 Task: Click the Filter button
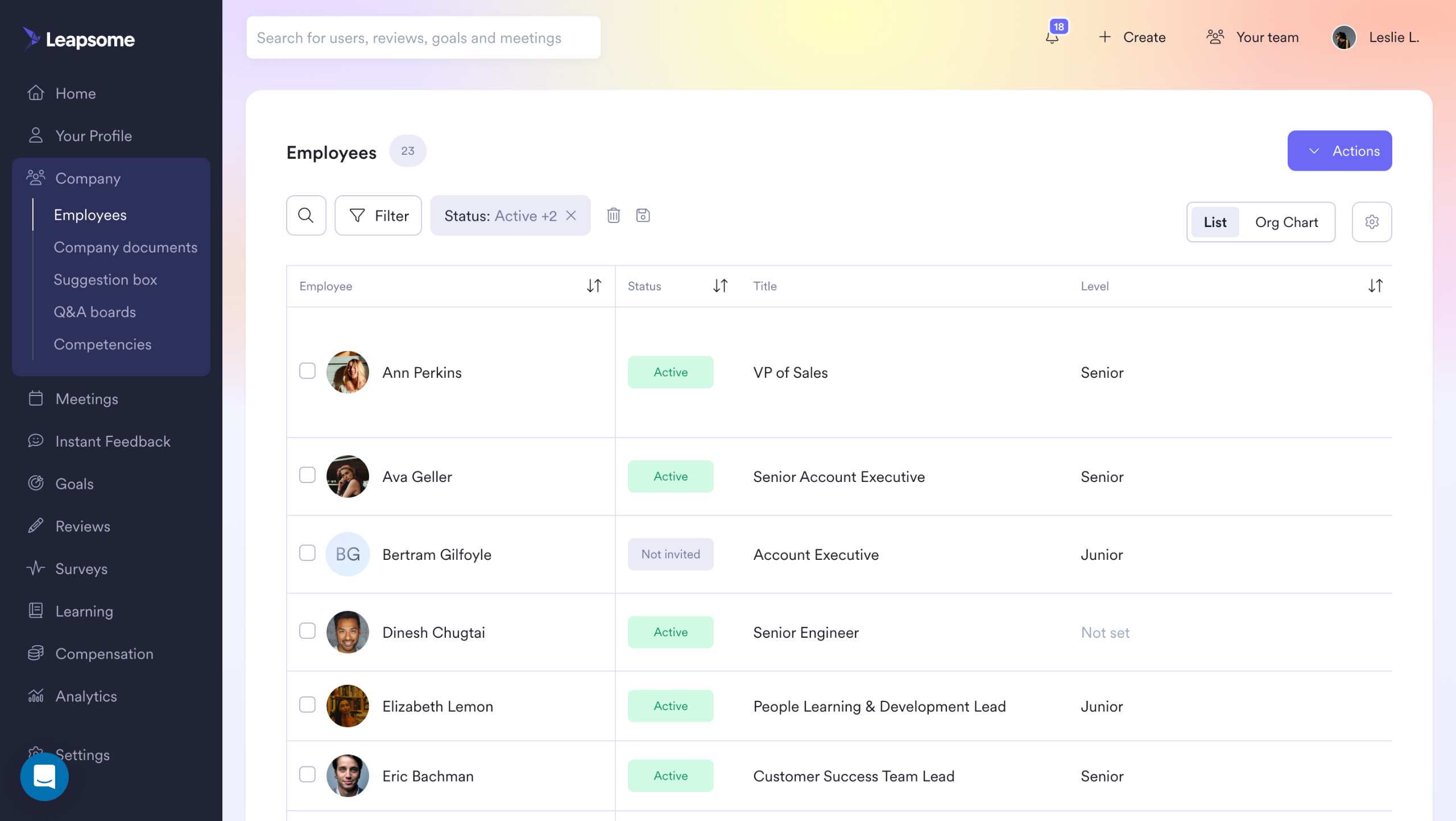point(378,216)
